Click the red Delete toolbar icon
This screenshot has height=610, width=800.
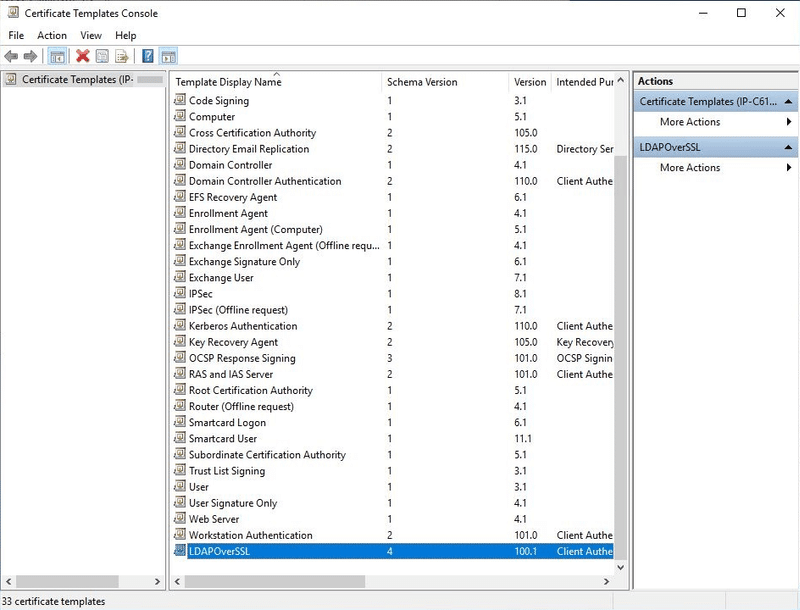click(83, 56)
